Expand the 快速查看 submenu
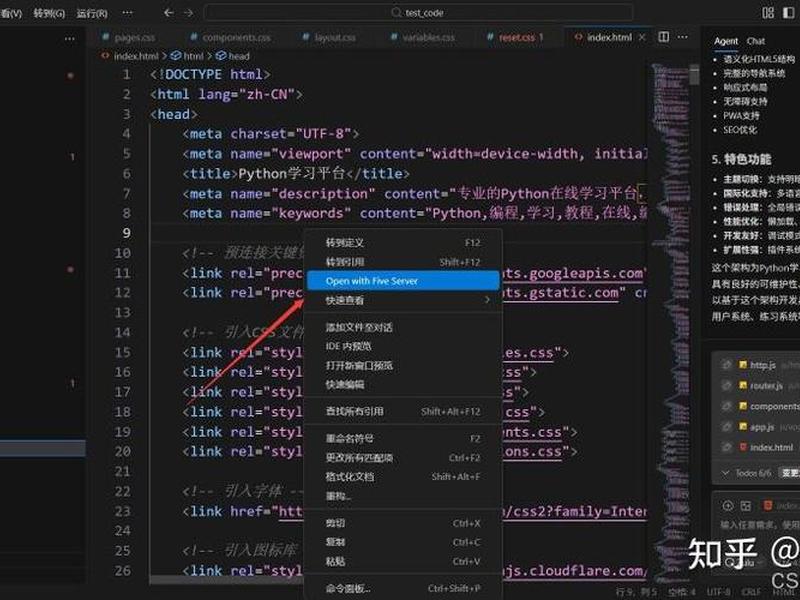The height and width of the screenshot is (600, 800). (x=403, y=300)
